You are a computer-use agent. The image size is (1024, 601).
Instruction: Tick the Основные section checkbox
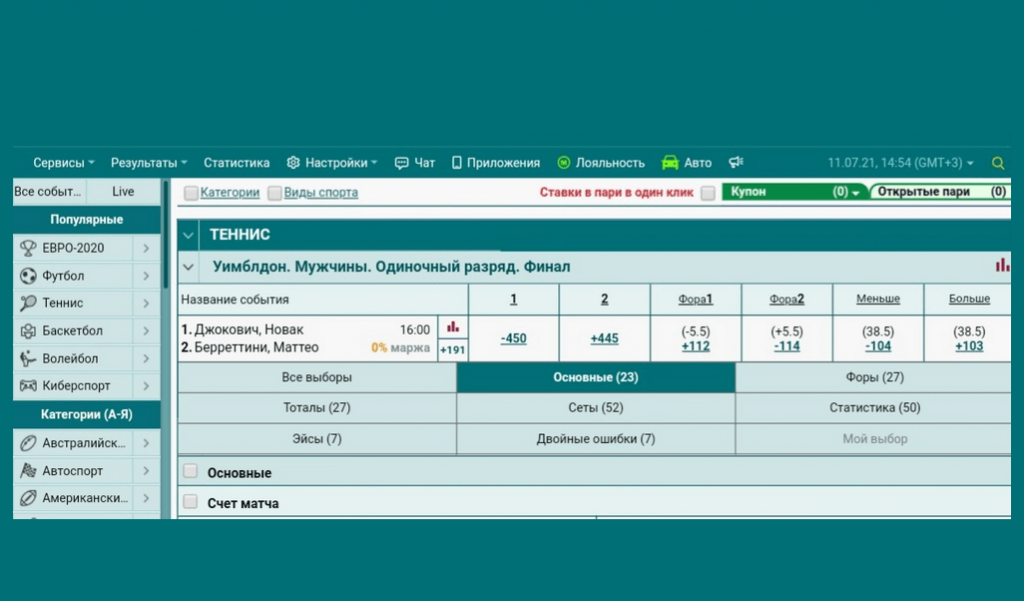190,472
